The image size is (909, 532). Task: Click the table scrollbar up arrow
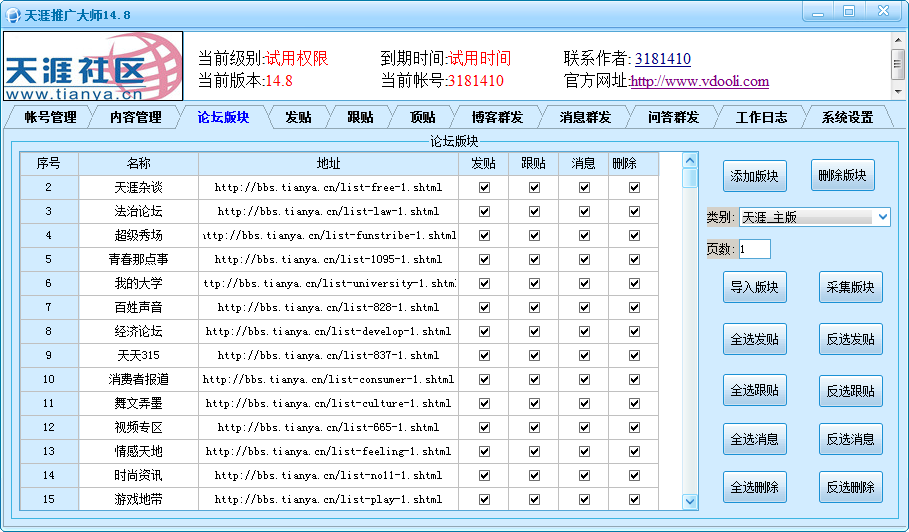coord(690,161)
